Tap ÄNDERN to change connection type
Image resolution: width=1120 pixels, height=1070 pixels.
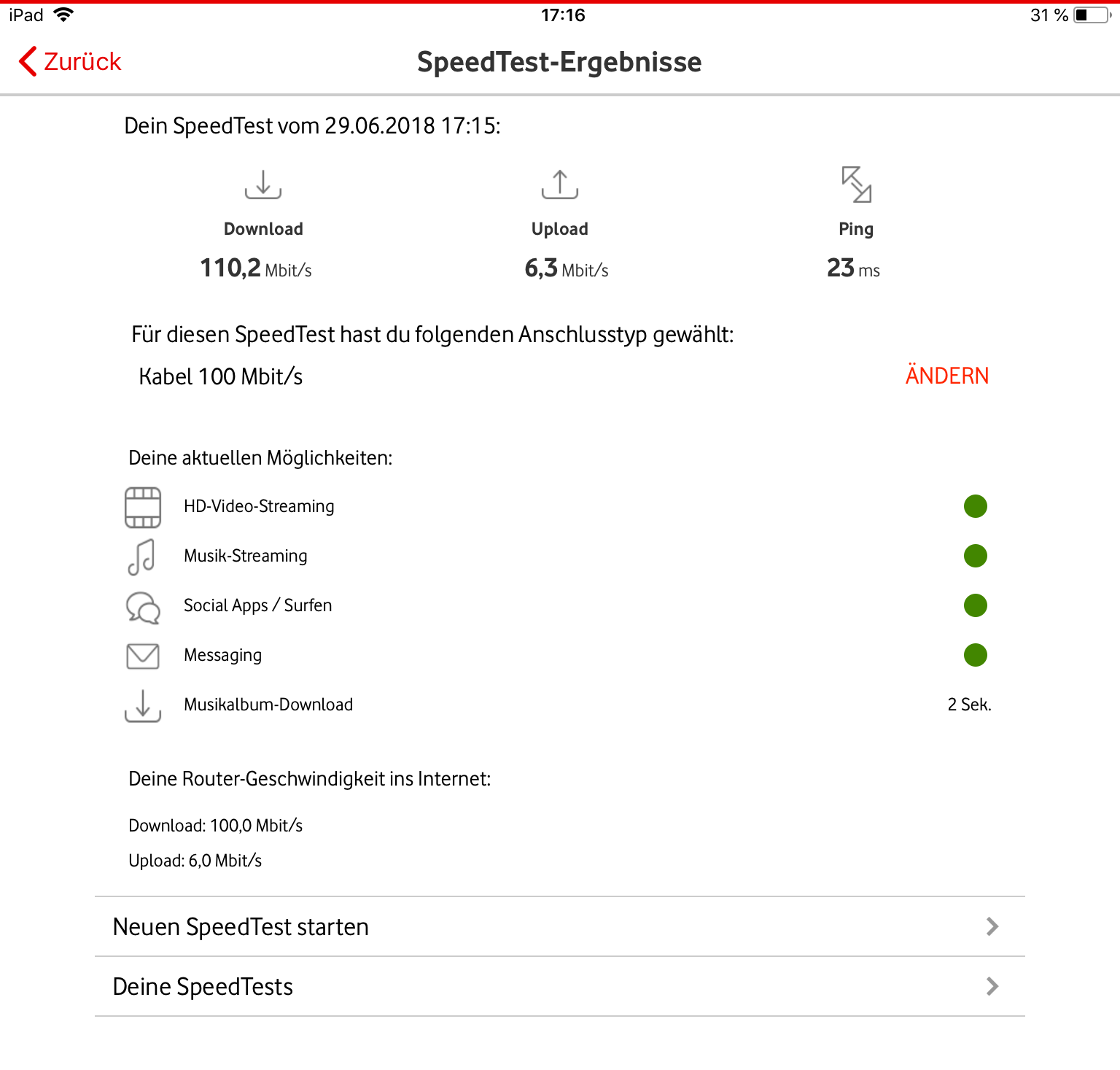(x=947, y=375)
